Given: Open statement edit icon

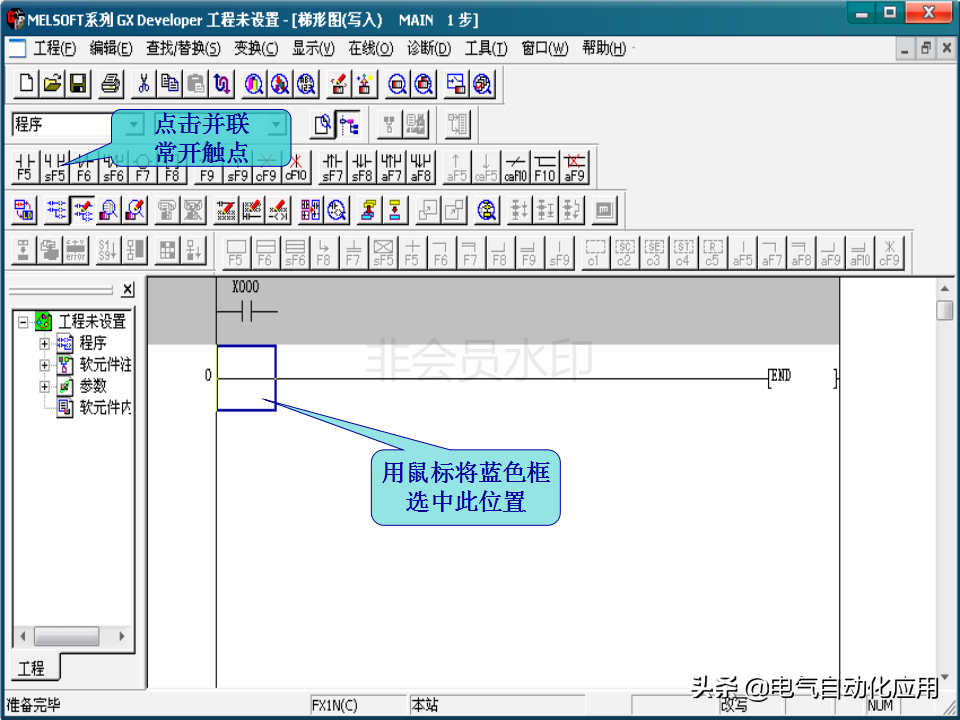Looking at the screenshot, I should (x=252, y=210).
